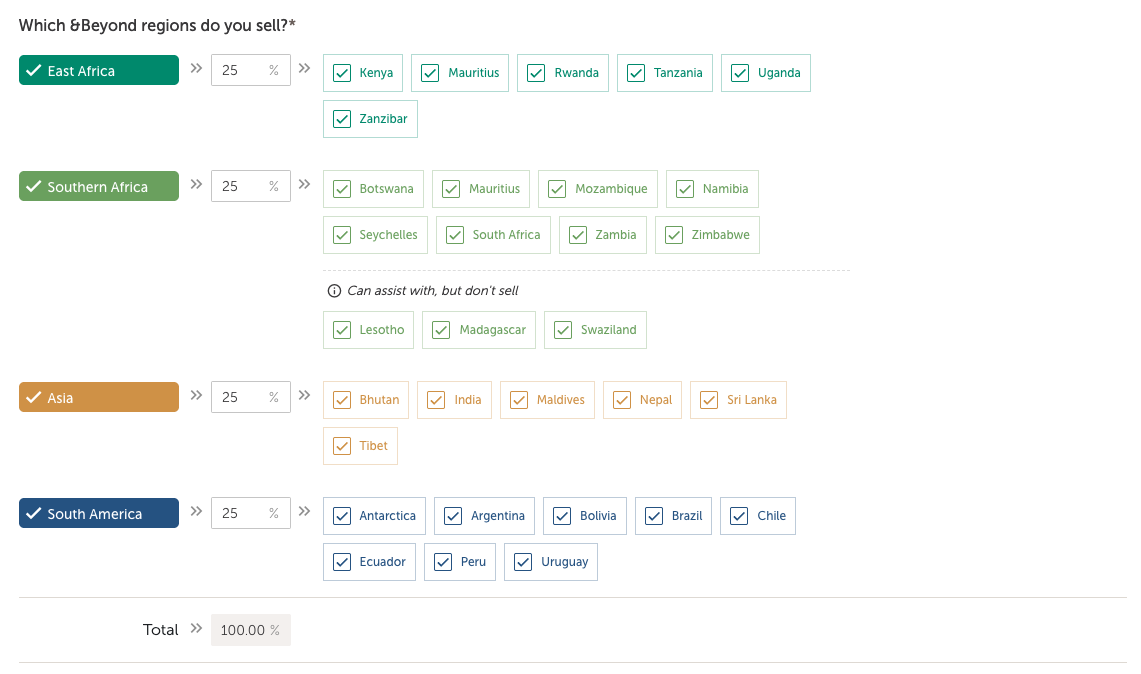
Task: Click the East Africa percentage field
Action: (x=242, y=71)
